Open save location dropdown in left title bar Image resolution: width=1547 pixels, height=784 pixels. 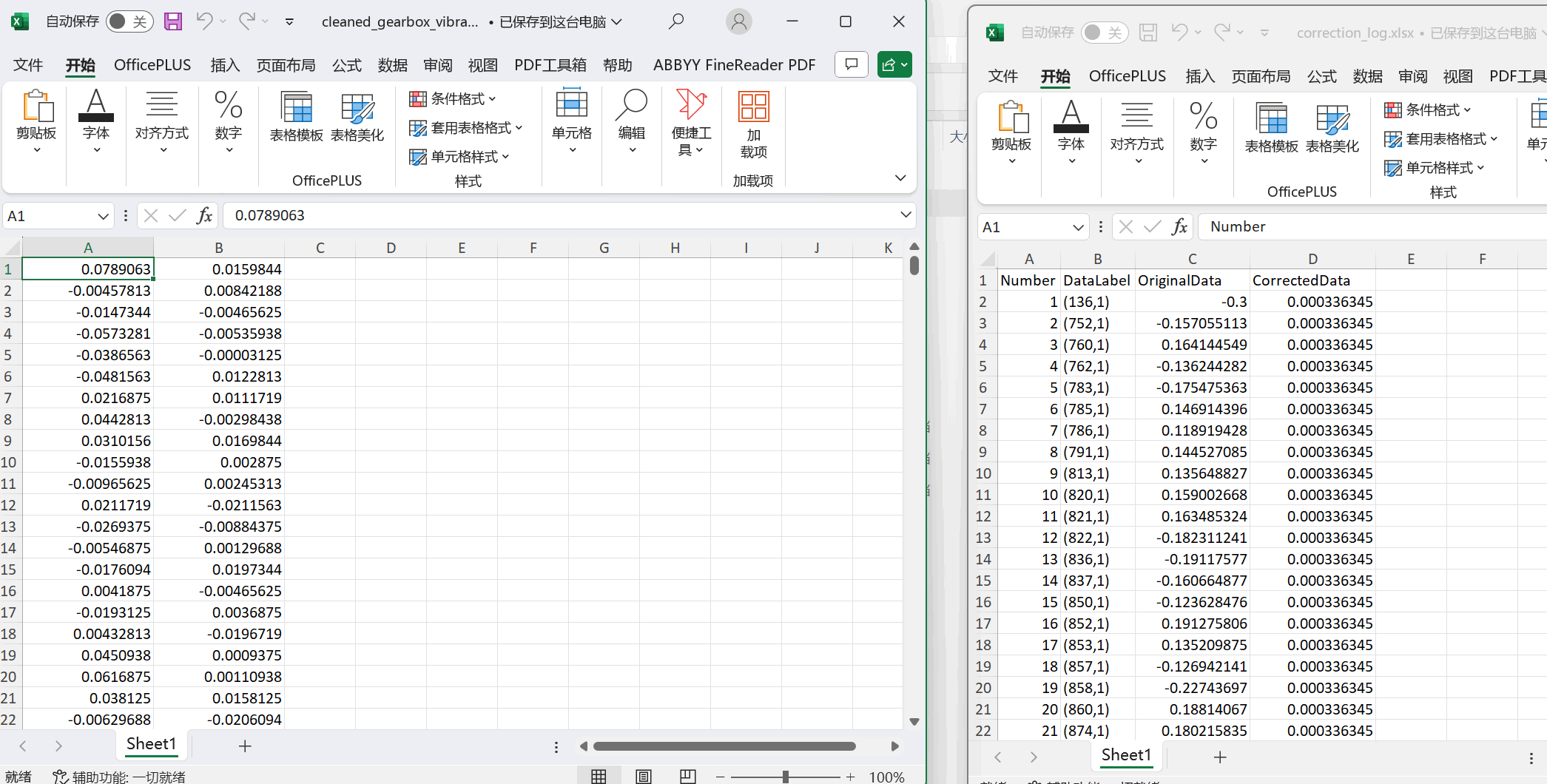[616, 22]
